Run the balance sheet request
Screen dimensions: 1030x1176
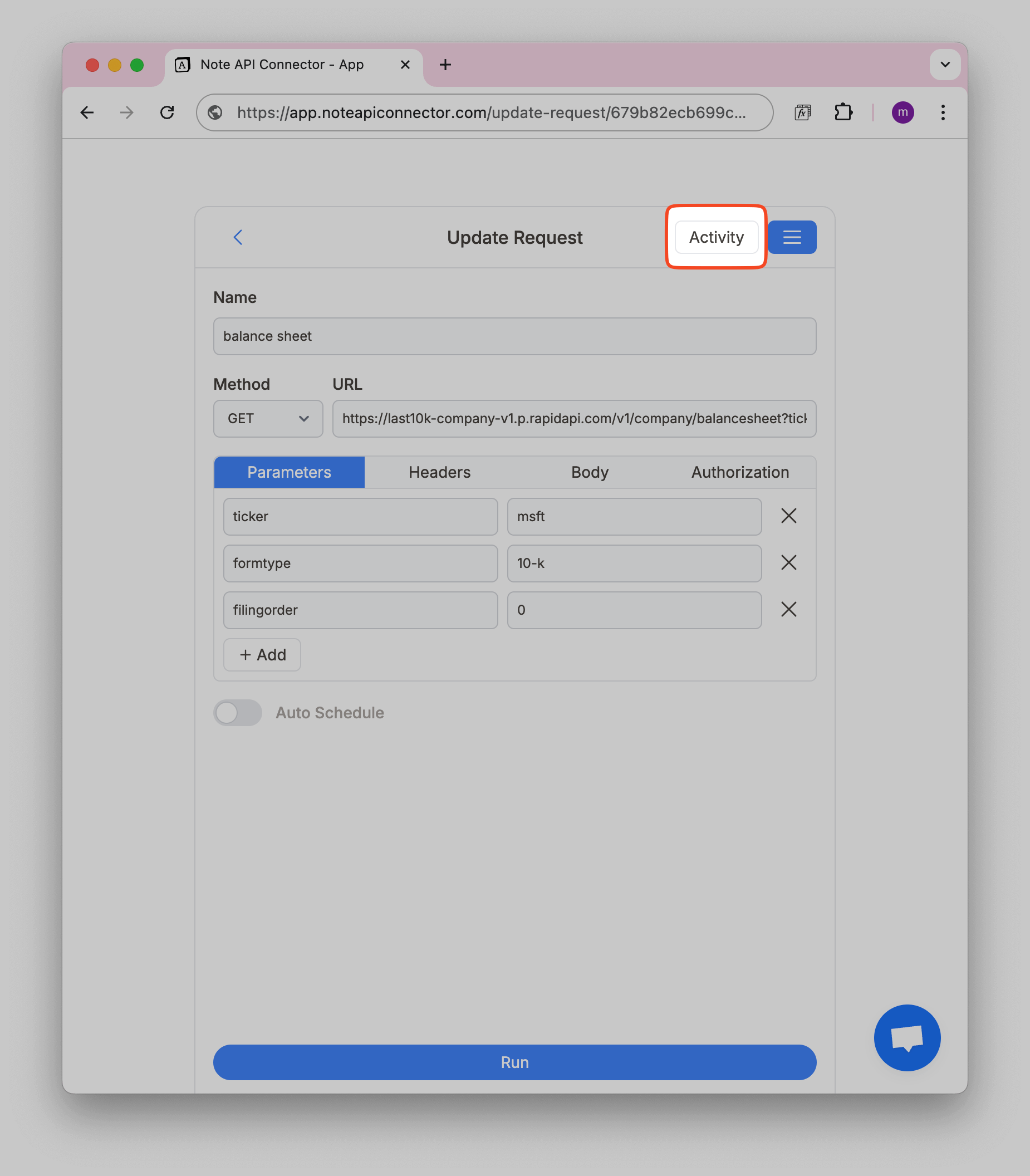pos(514,1062)
